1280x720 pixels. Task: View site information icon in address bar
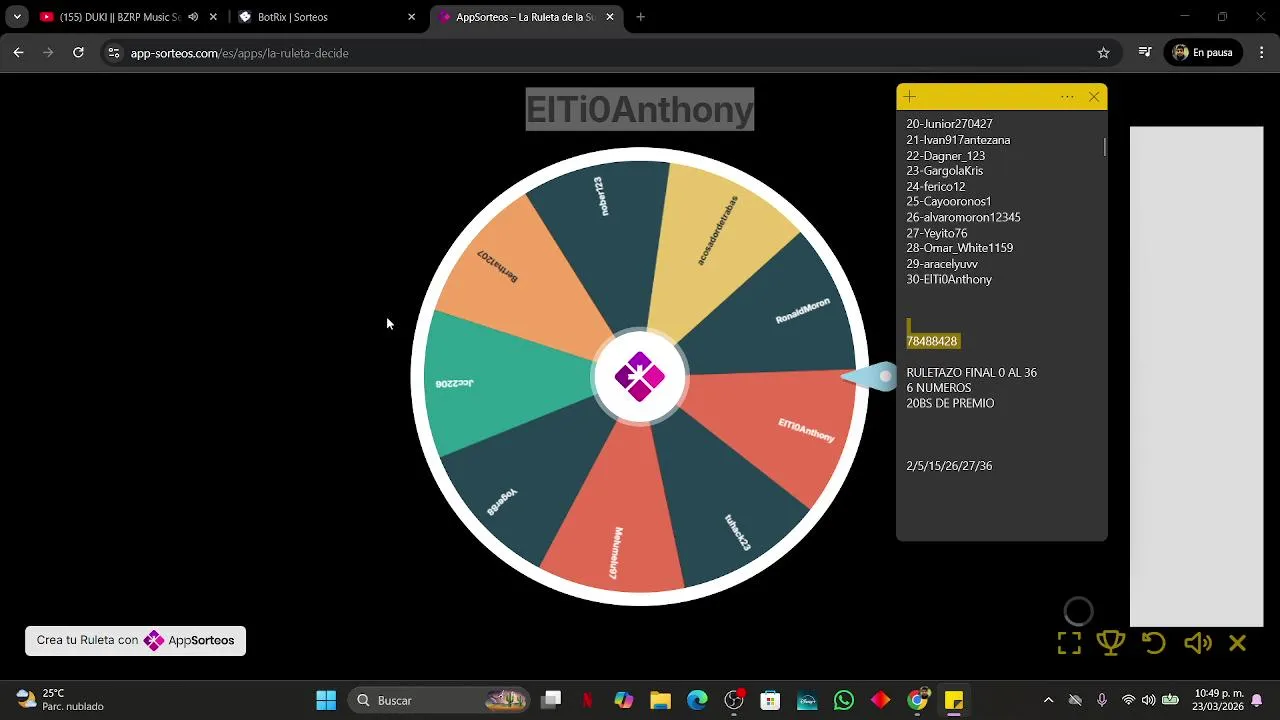point(114,53)
